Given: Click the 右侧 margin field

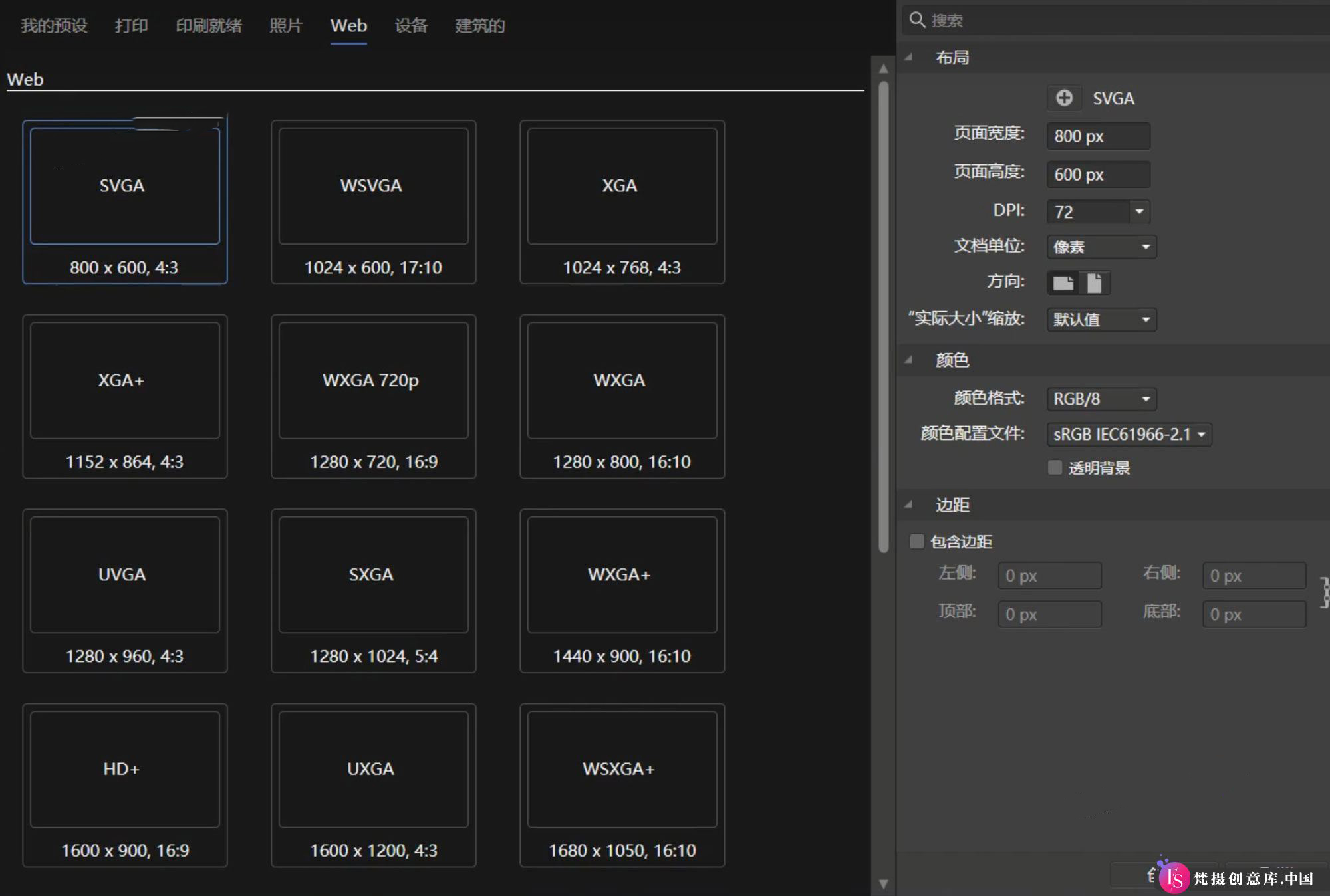Looking at the screenshot, I should click(1254, 576).
